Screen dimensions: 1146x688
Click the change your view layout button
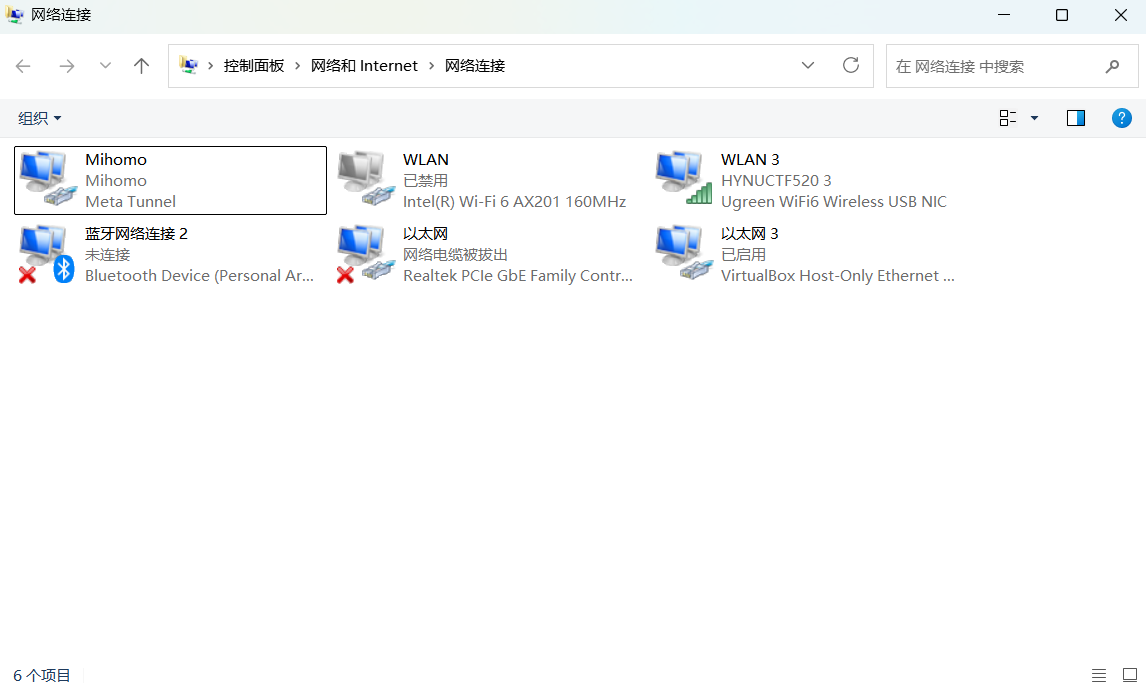click(1008, 118)
